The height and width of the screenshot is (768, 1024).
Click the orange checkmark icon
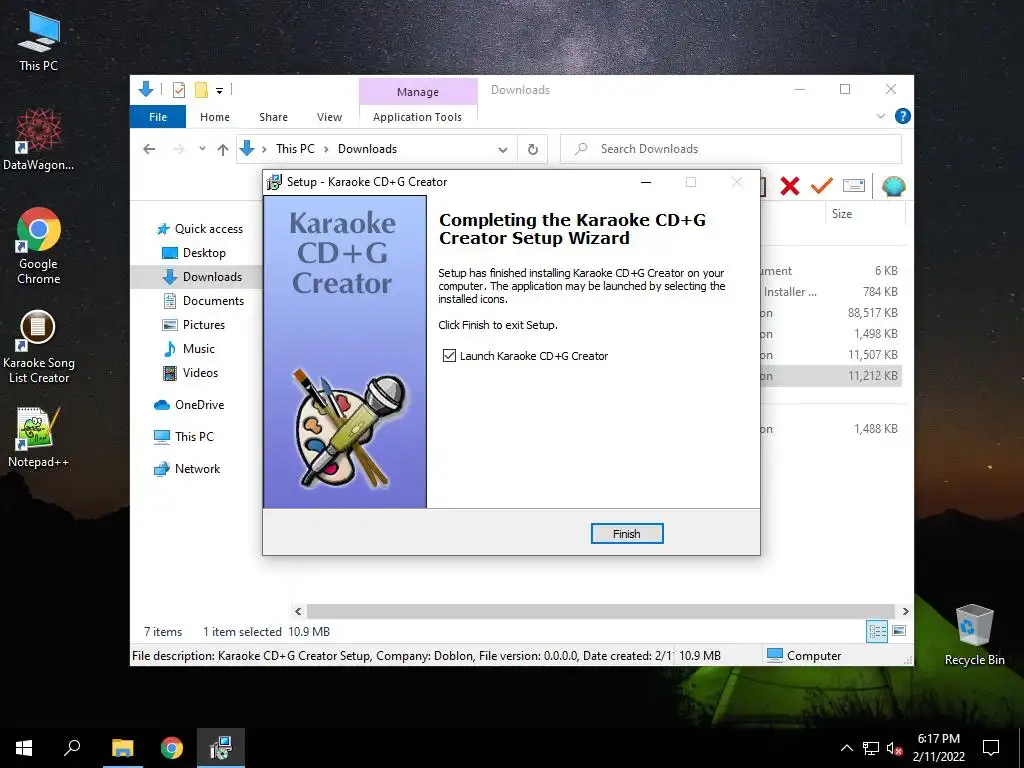[822, 186]
